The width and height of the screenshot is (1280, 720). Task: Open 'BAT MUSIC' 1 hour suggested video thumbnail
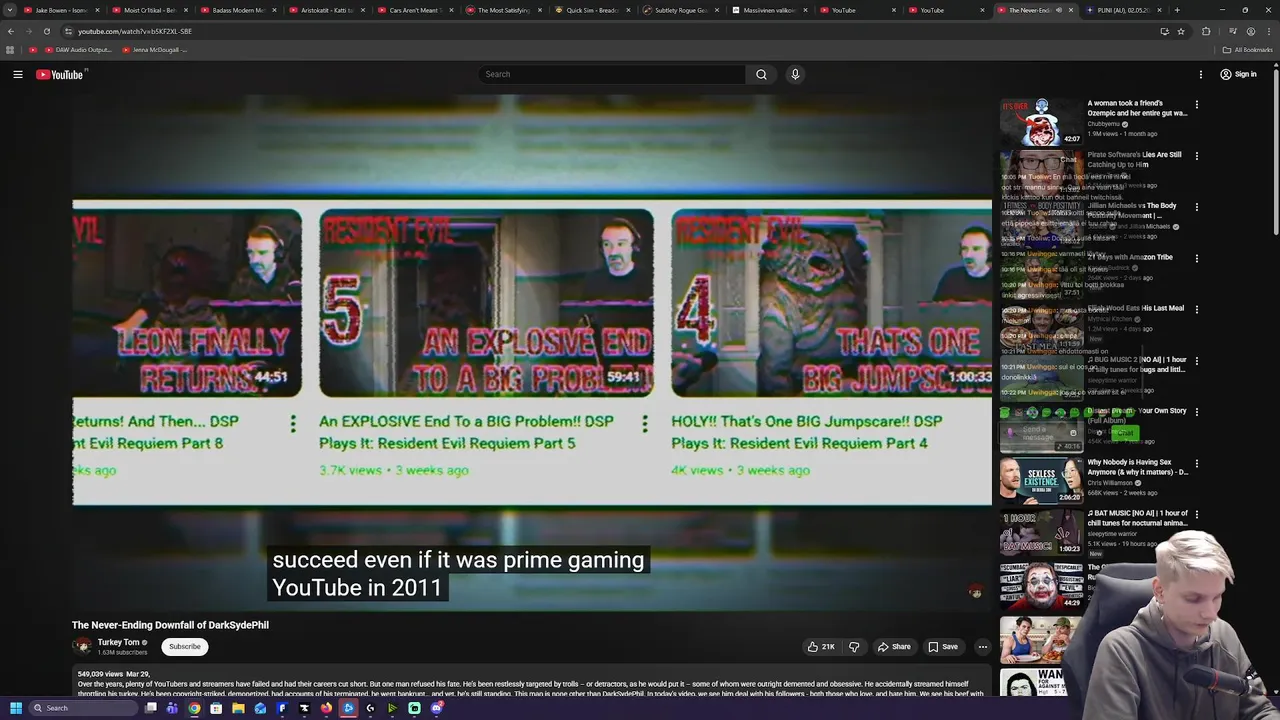[x=1041, y=532]
